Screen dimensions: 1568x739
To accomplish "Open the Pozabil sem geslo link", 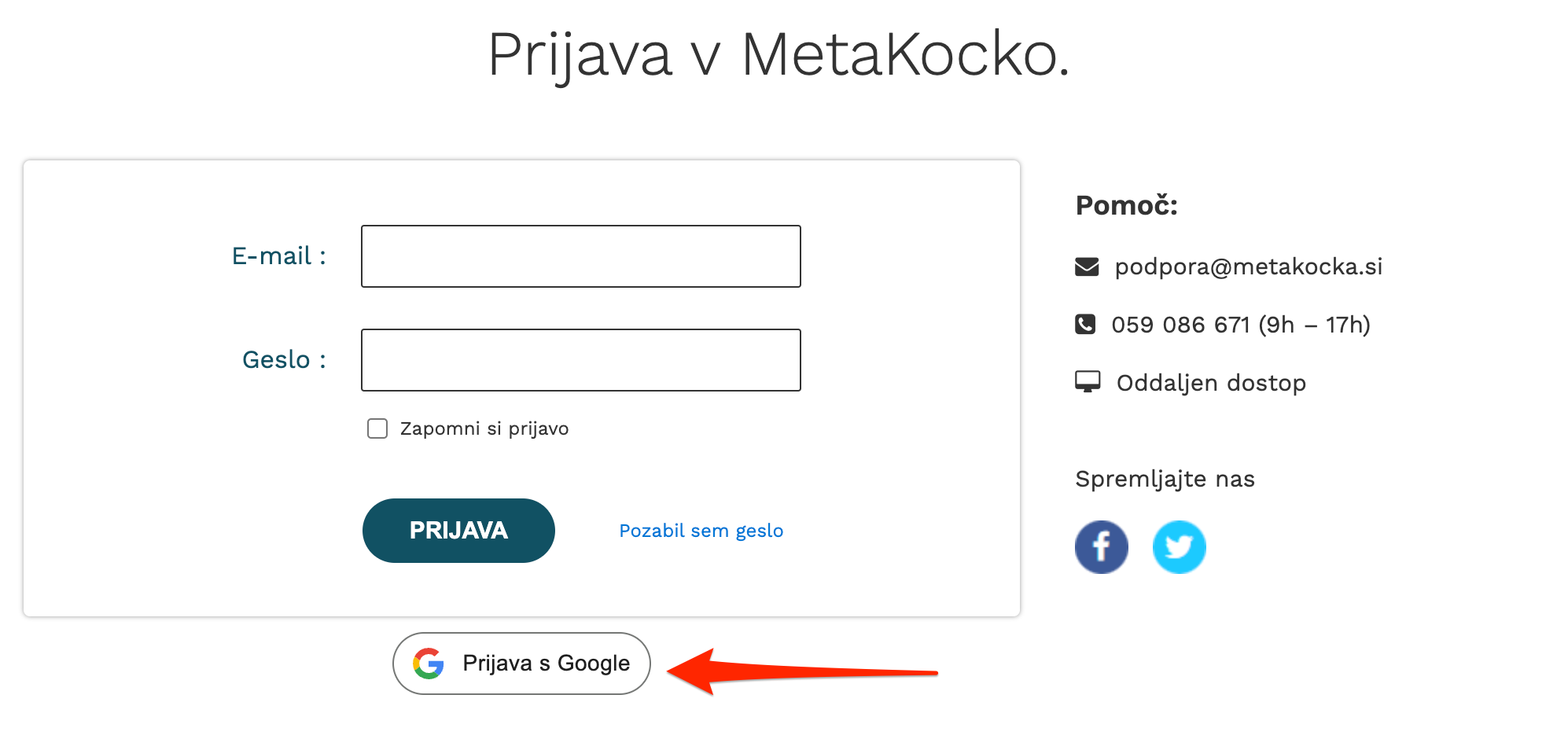I will 701,531.
